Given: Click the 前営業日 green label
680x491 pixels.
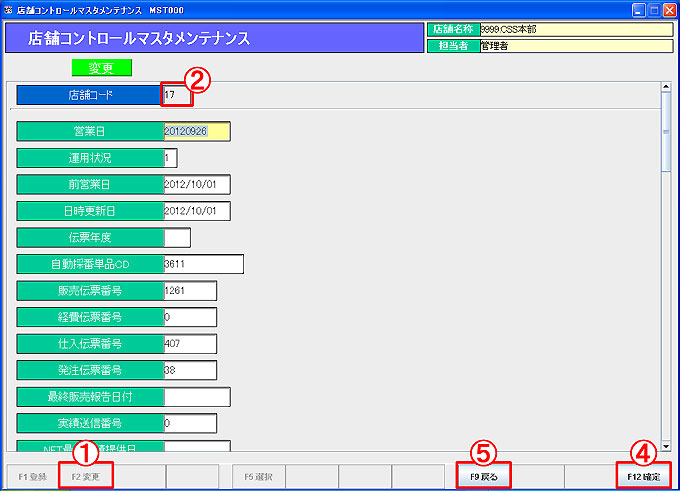Looking at the screenshot, I should [x=90, y=185].
